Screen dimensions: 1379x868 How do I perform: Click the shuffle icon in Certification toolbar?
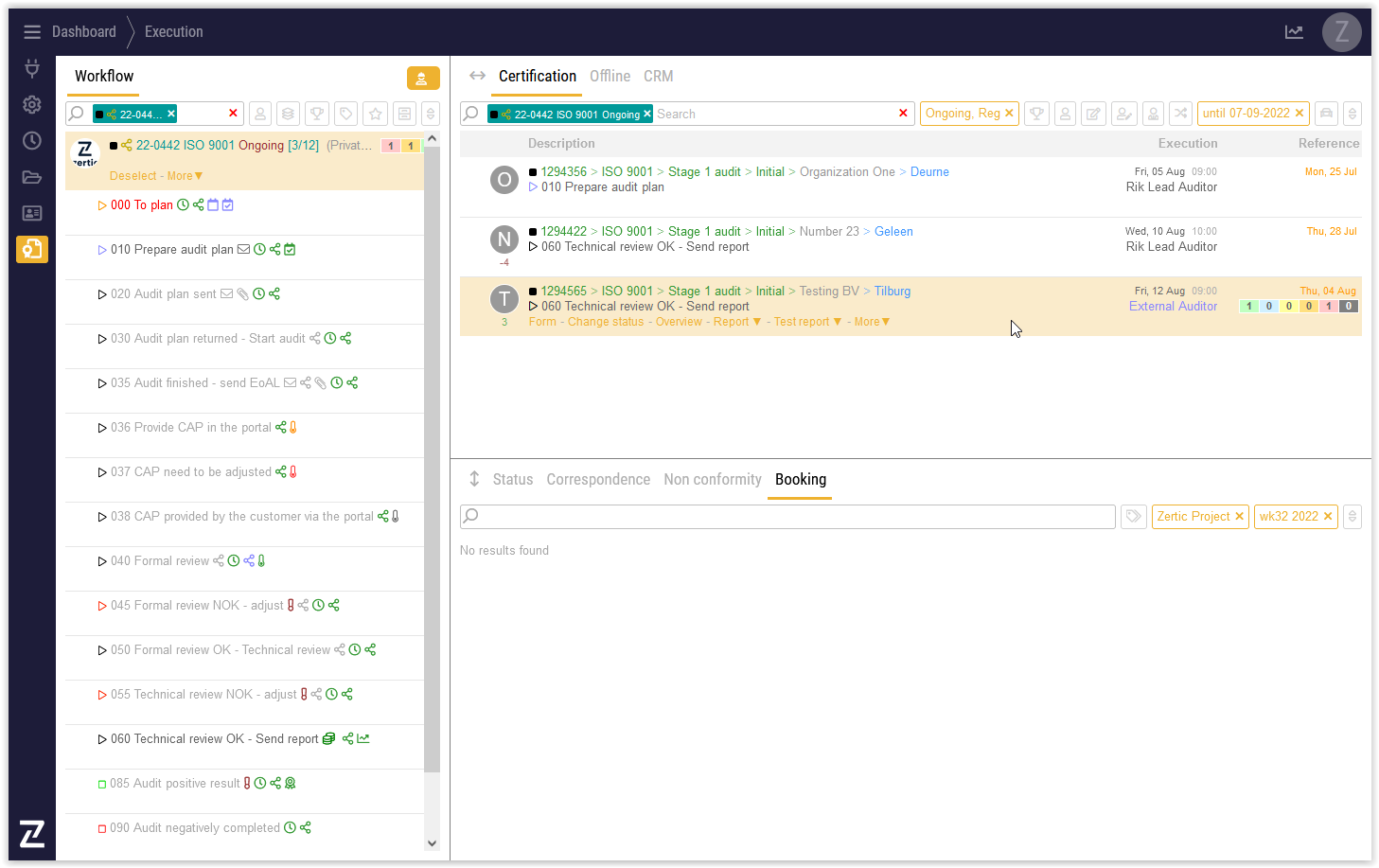coord(1180,114)
